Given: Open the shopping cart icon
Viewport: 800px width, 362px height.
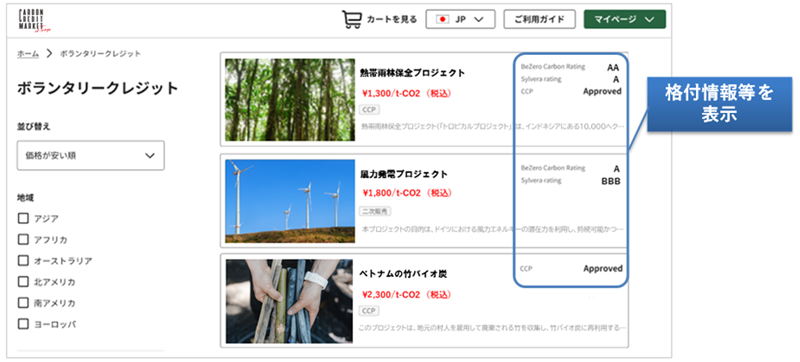Looking at the screenshot, I should click(351, 19).
